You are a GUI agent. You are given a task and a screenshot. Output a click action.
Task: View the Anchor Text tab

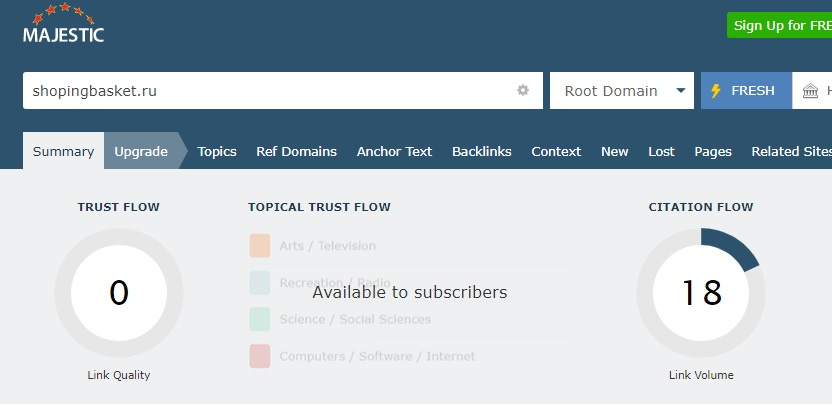pyautogui.click(x=394, y=151)
